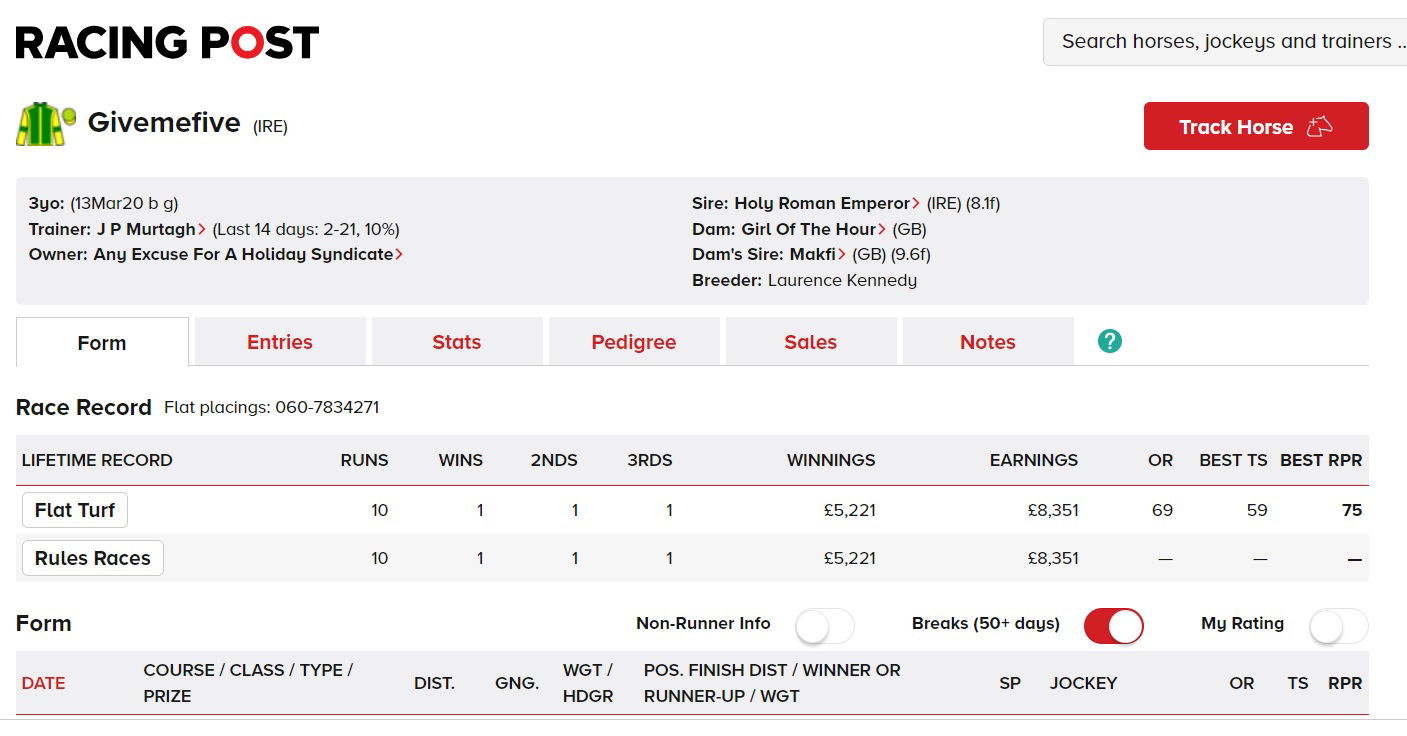Click the red arrow beside Holy Roman Emperor
Screen dimensions: 1407x736
(x=917, y=204)
